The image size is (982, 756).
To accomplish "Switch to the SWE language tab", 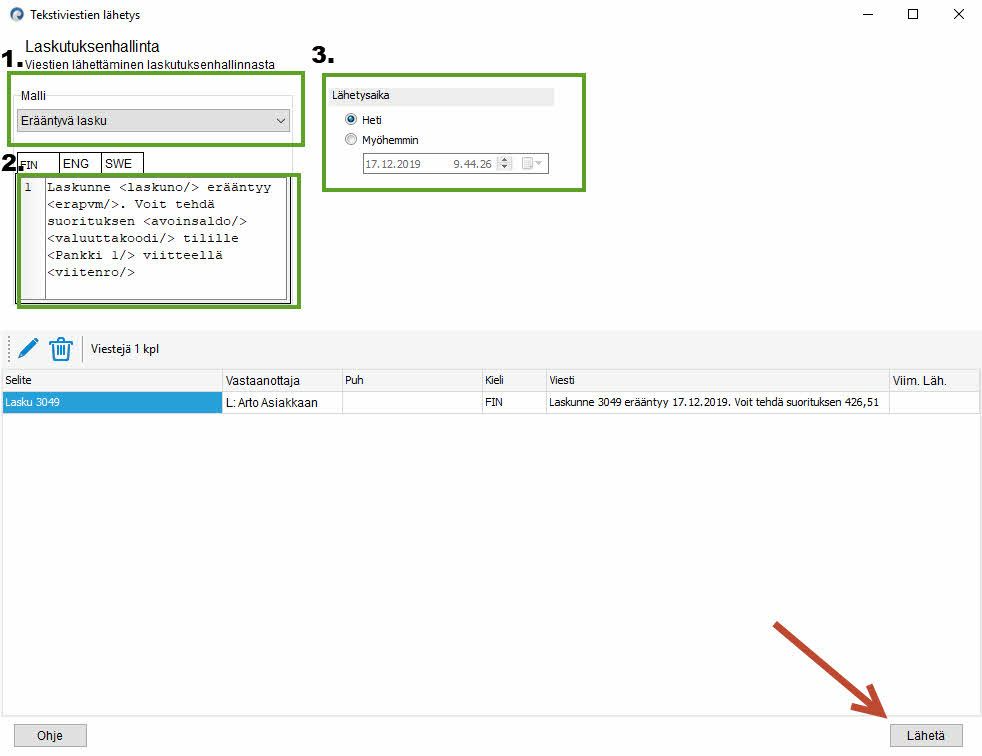I will pos(122,163).
